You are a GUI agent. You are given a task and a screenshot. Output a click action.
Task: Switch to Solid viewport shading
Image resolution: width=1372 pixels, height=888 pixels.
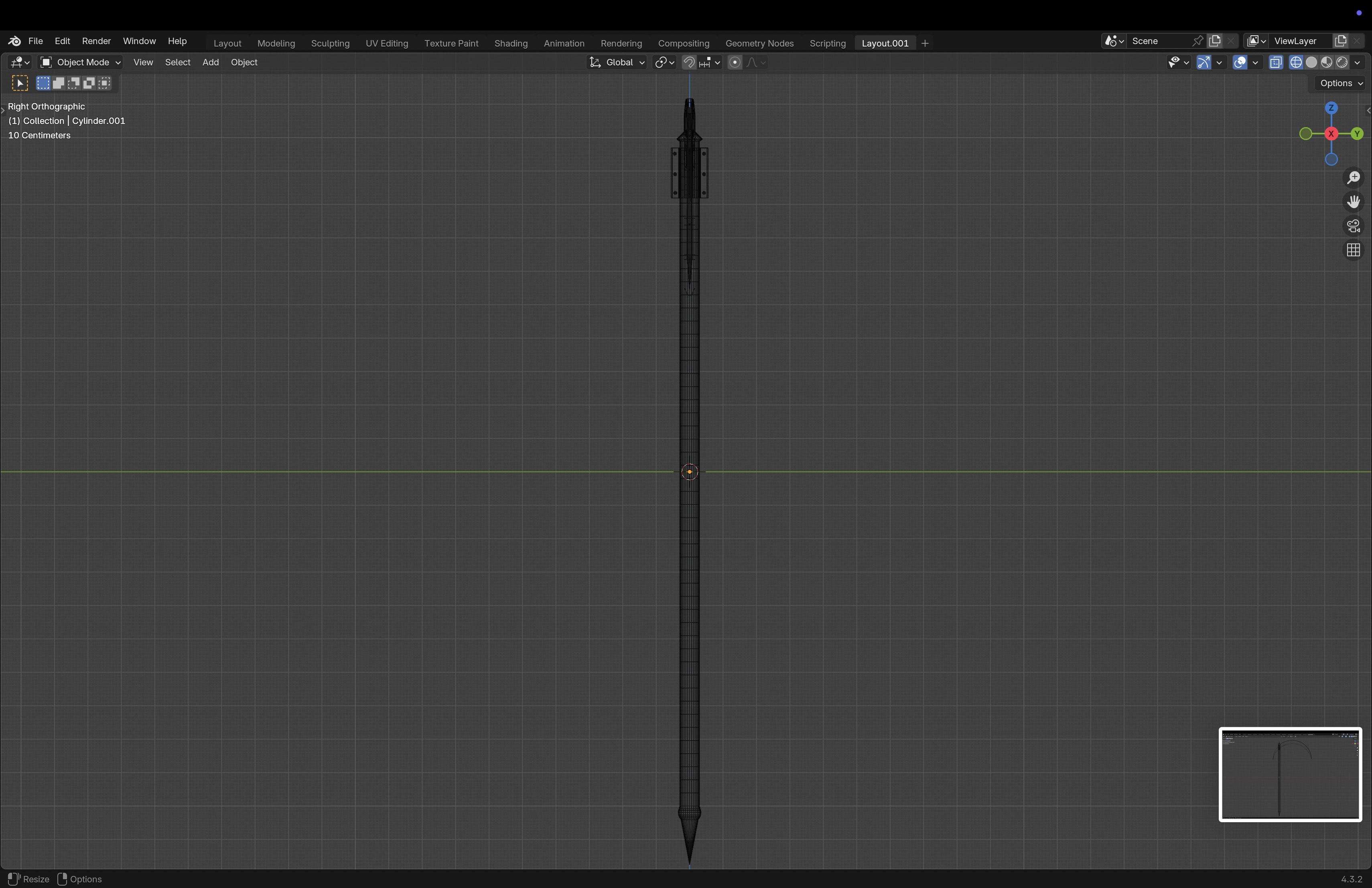click(x=1311, y=62)
